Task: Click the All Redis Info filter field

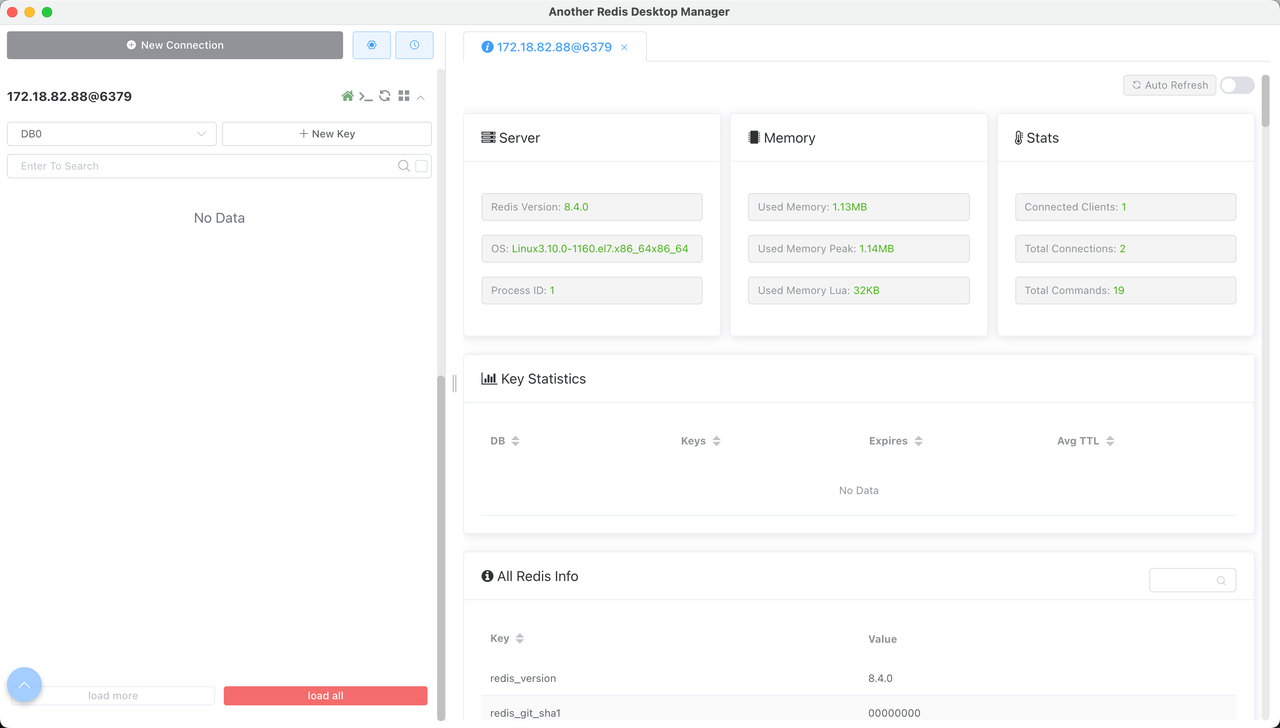Action: (x=1185, y=580)
